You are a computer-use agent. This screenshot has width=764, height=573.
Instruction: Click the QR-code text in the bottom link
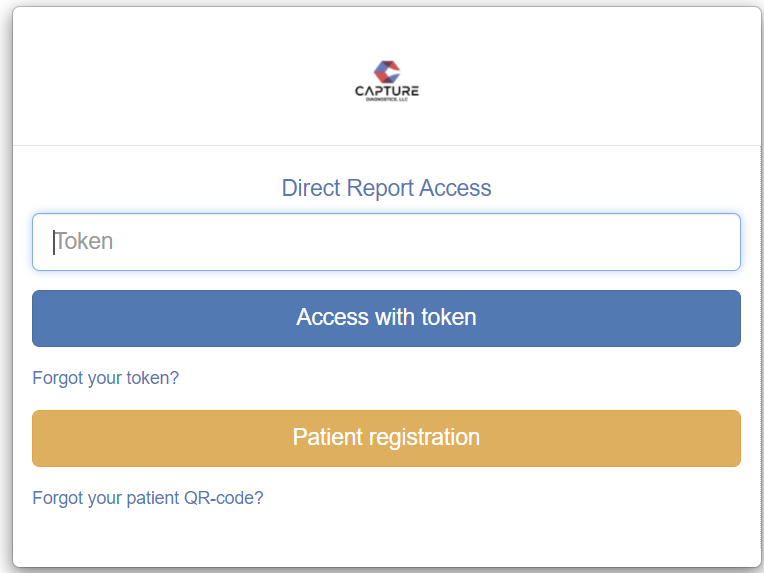point(223,498)
